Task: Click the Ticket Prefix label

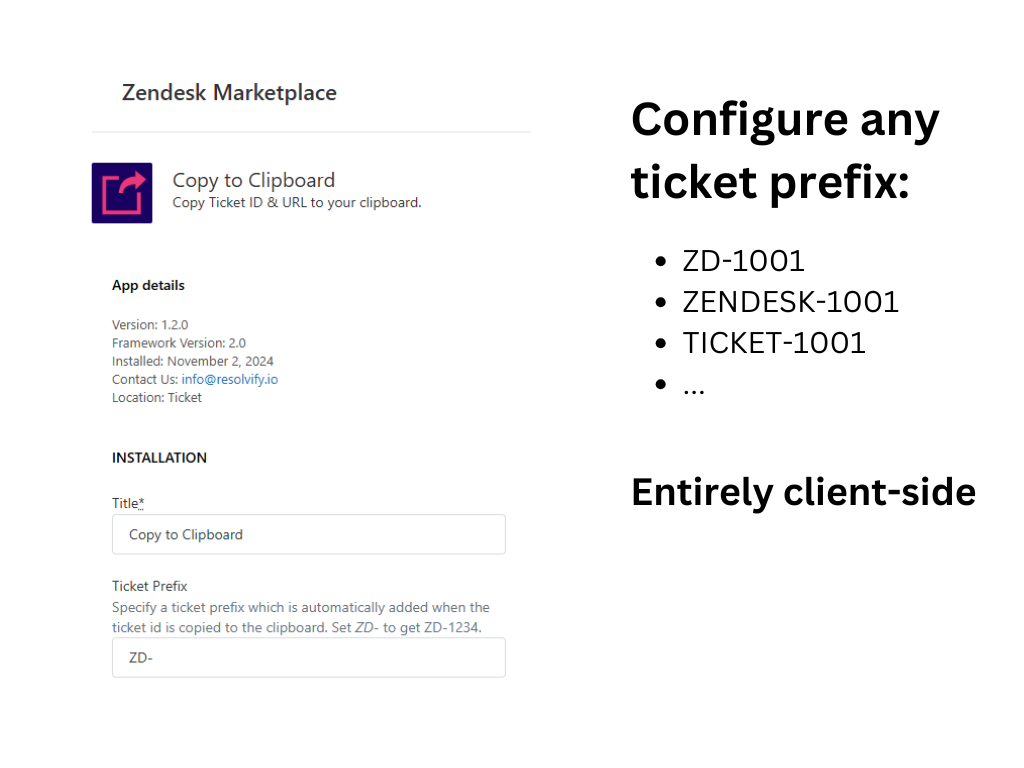Action: pos(150,586)
